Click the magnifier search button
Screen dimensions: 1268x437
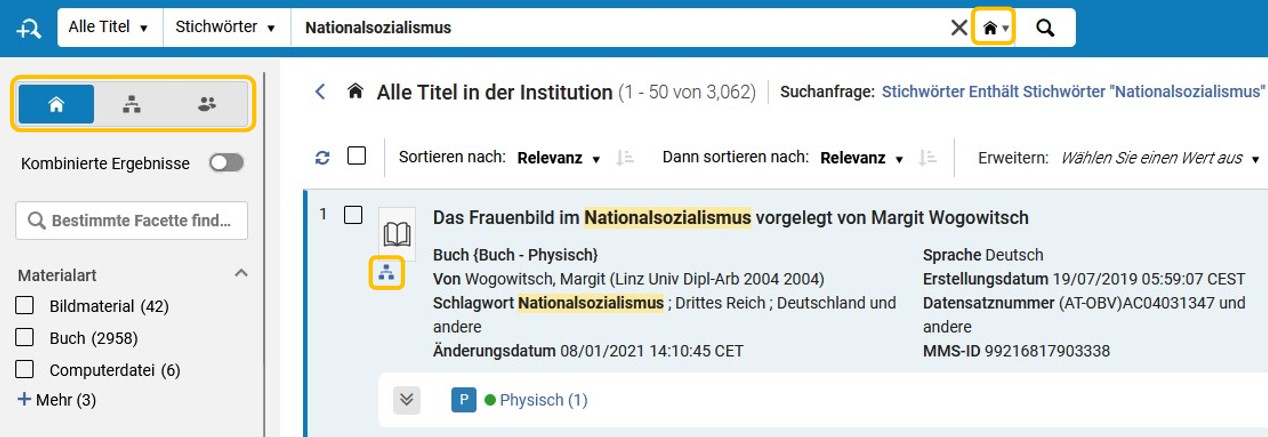point(1045,28)
